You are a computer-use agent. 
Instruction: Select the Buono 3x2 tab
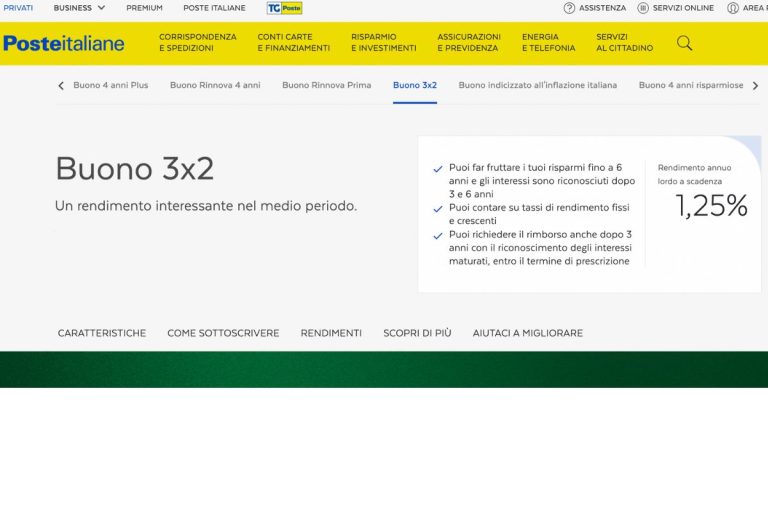[415, 85]
